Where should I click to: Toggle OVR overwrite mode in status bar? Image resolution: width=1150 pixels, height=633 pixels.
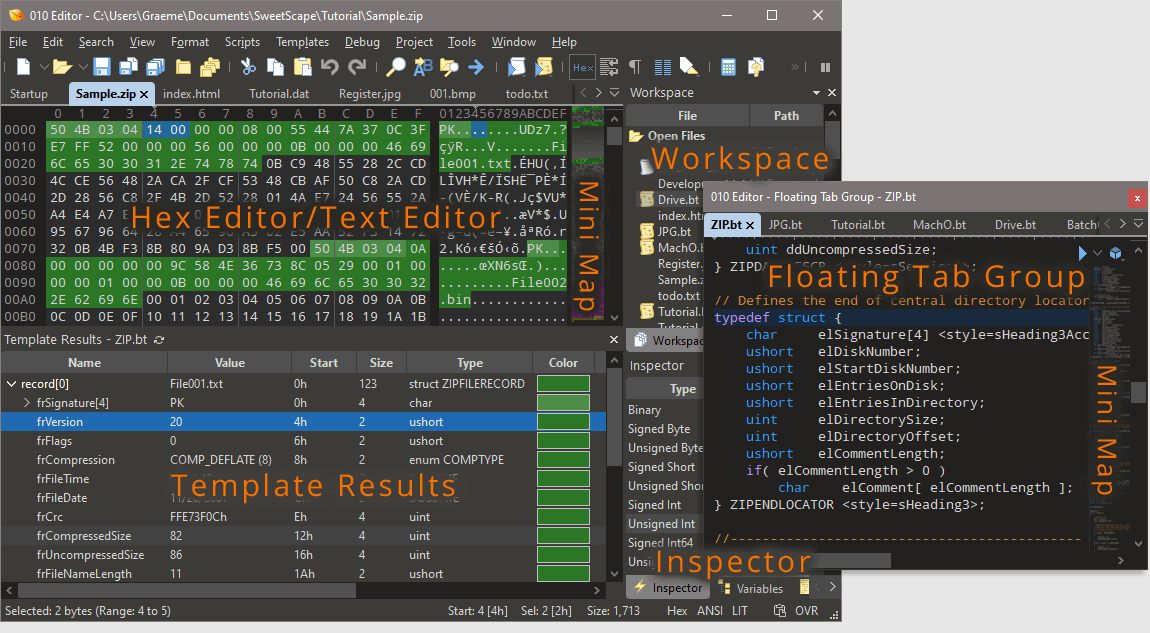(x=806, y=610)
